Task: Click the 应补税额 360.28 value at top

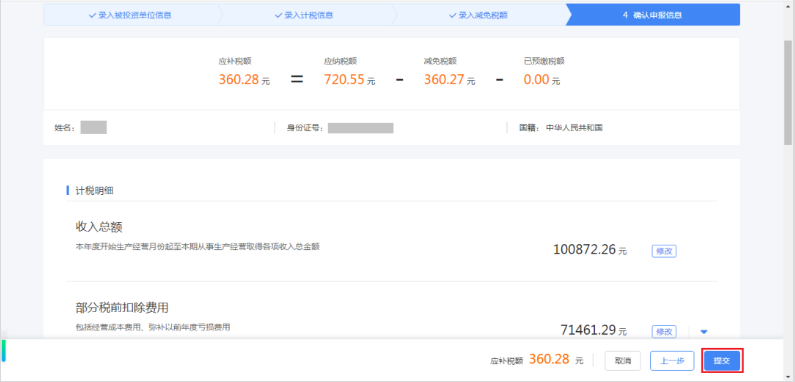Action: [239, 79]
